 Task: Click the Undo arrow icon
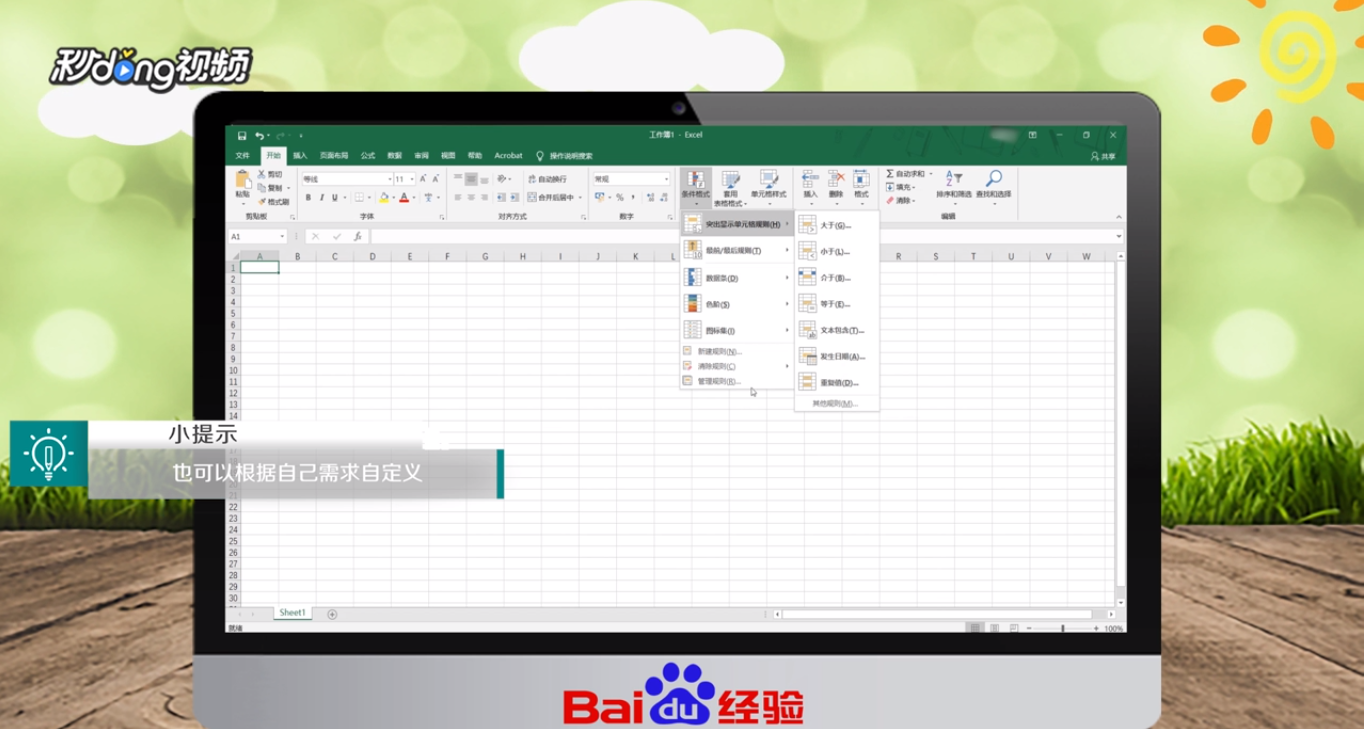click(x=259, y=135)
